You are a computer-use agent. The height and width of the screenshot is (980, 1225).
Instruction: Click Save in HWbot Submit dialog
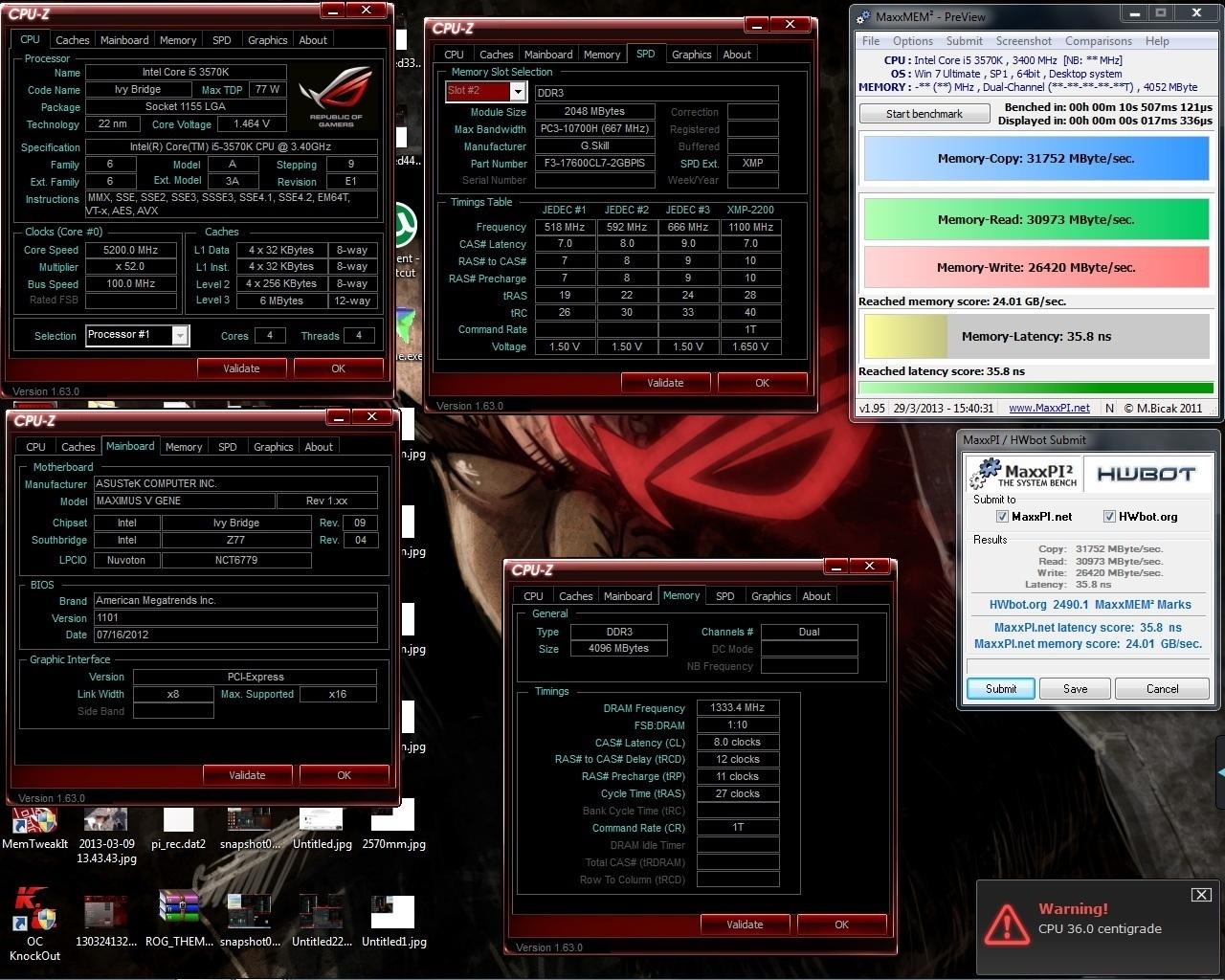pos(1076,689)
